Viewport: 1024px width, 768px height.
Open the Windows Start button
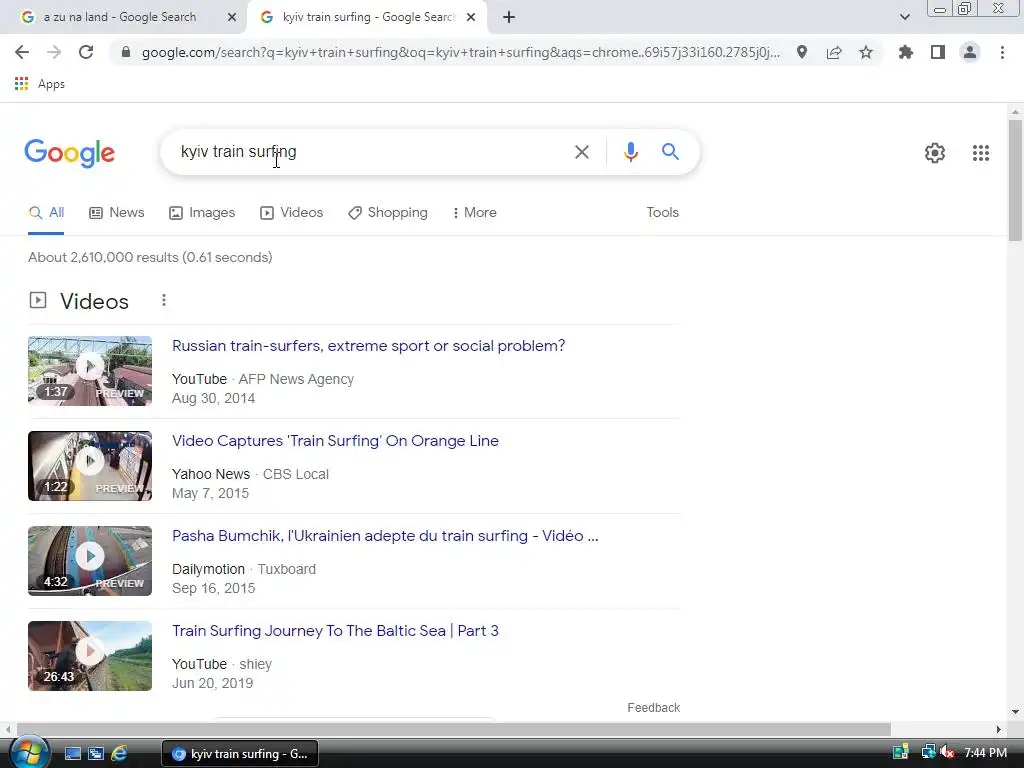[x=29, y=753]
